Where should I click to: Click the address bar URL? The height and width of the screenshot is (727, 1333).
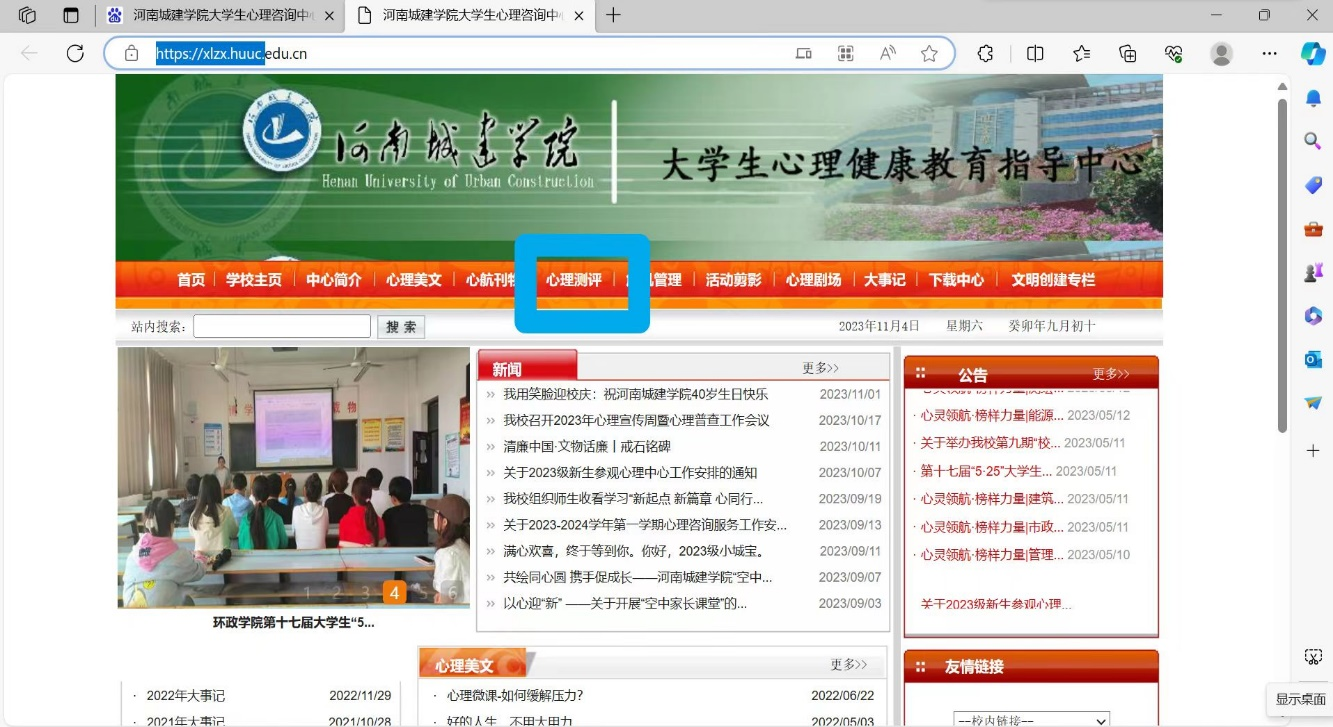pos(231,54)
